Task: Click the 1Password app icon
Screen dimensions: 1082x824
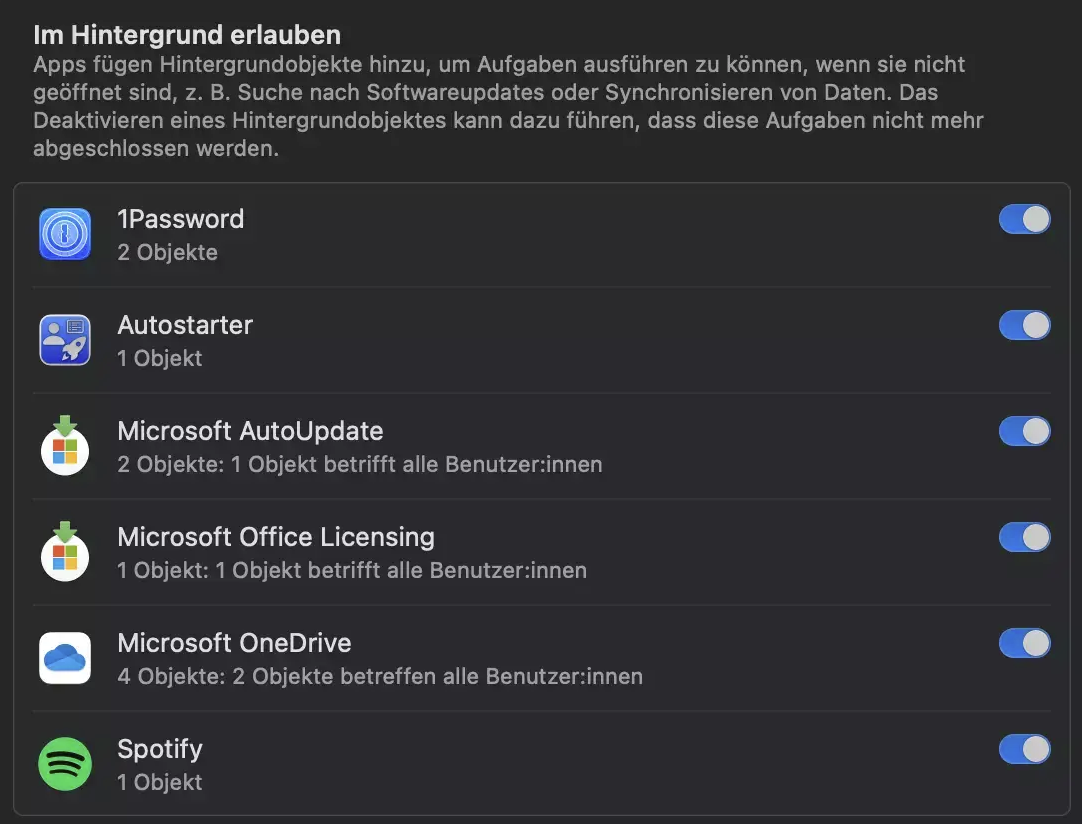Action: pos(65,234)
